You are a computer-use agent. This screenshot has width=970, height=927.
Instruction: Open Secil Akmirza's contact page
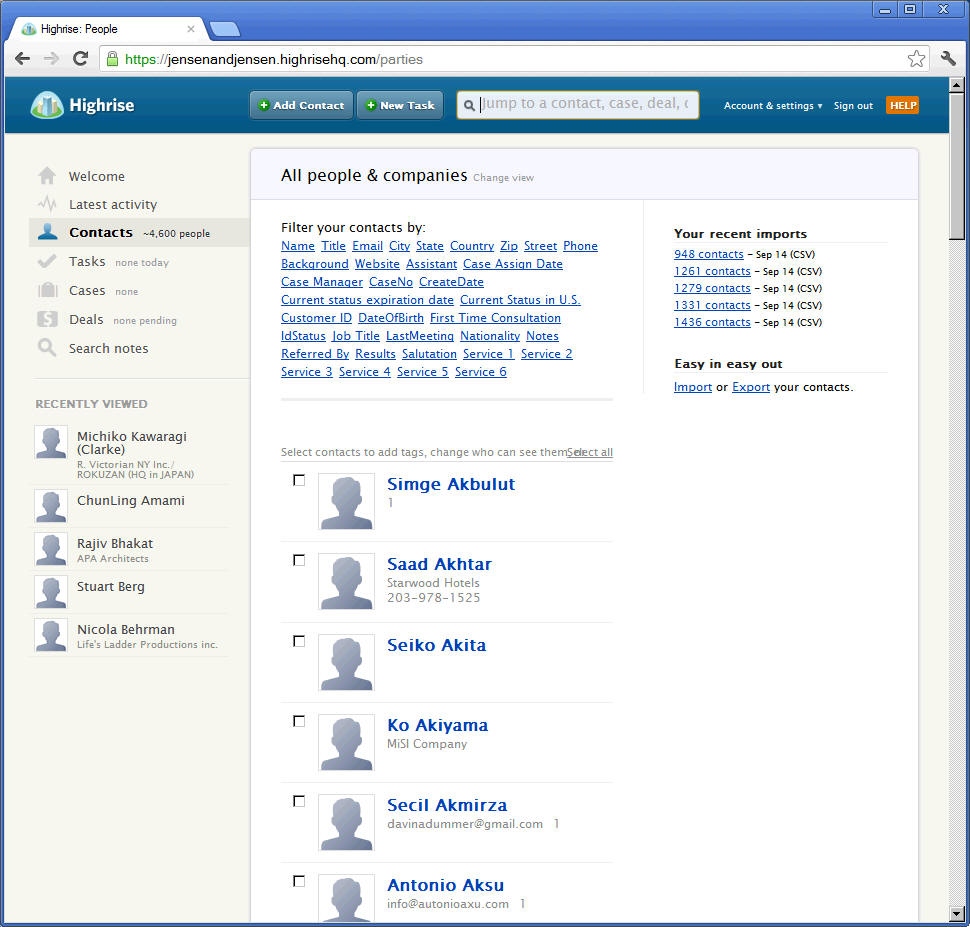pos(447,804)
